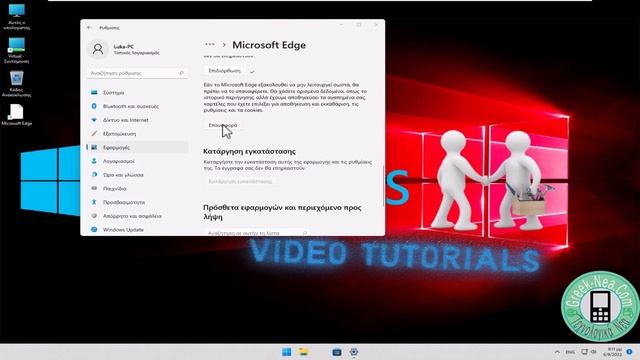Click the Settings gear taskbar icon
Image resolution: width=640 pixels, height=360 pixels.
tap(353, 352)
